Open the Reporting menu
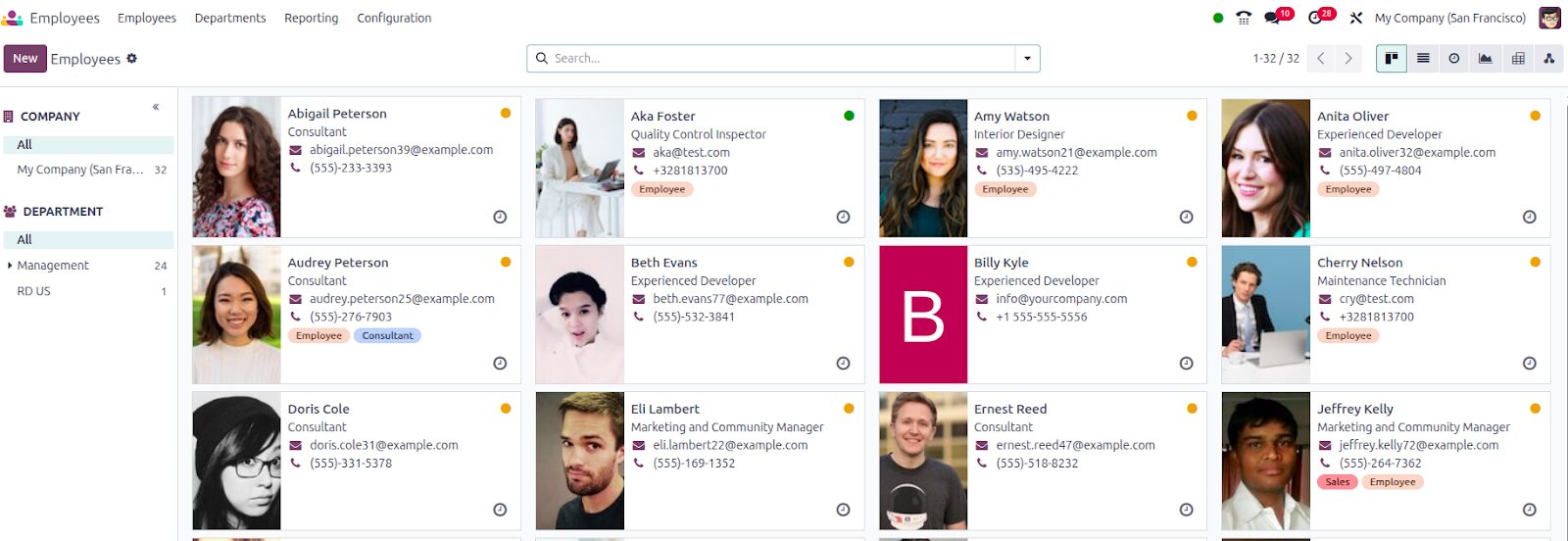The width and height of the screenshot is (1568, 541). pos(311,18)
